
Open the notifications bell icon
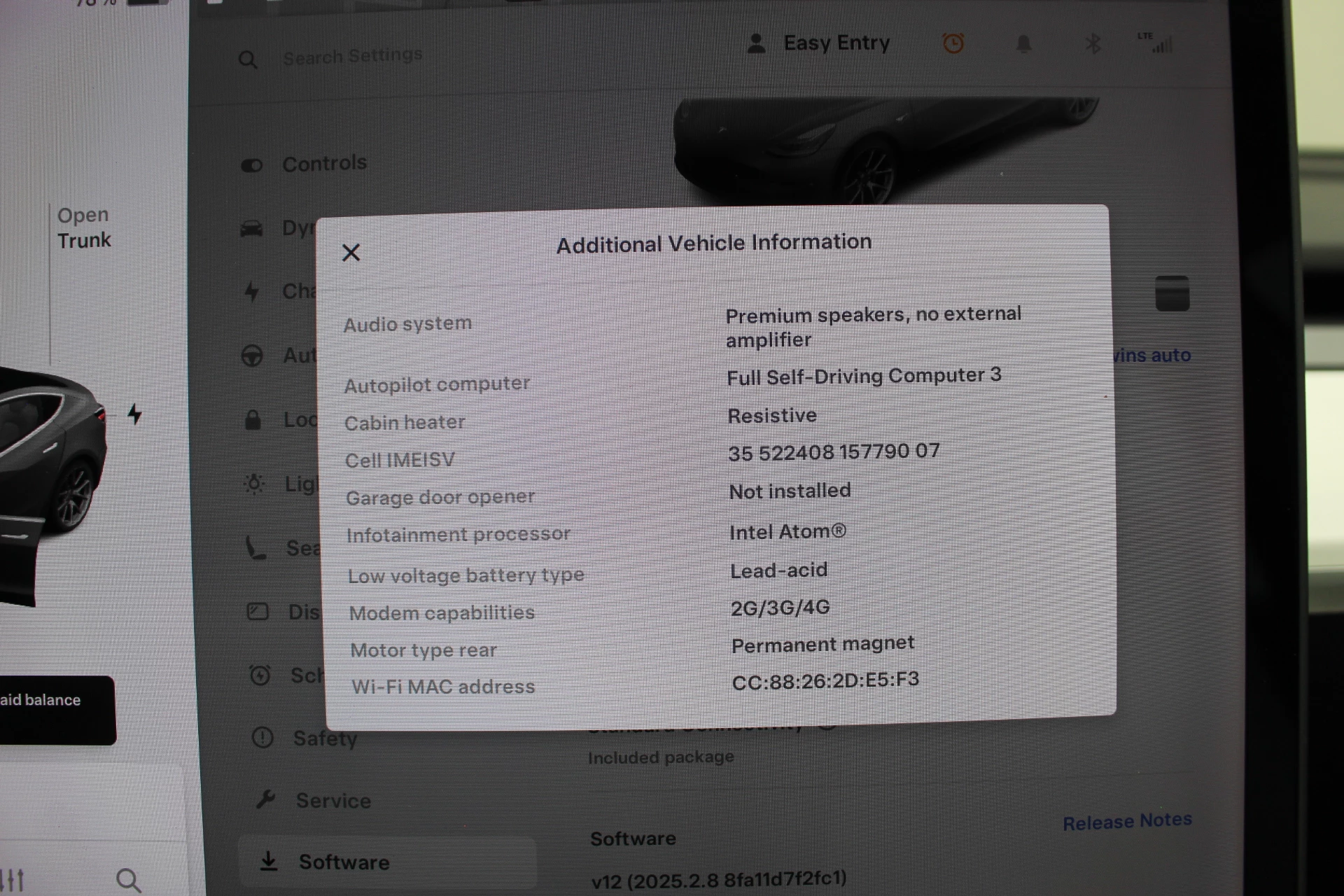pyautogui.click(x=1023, y=44)
